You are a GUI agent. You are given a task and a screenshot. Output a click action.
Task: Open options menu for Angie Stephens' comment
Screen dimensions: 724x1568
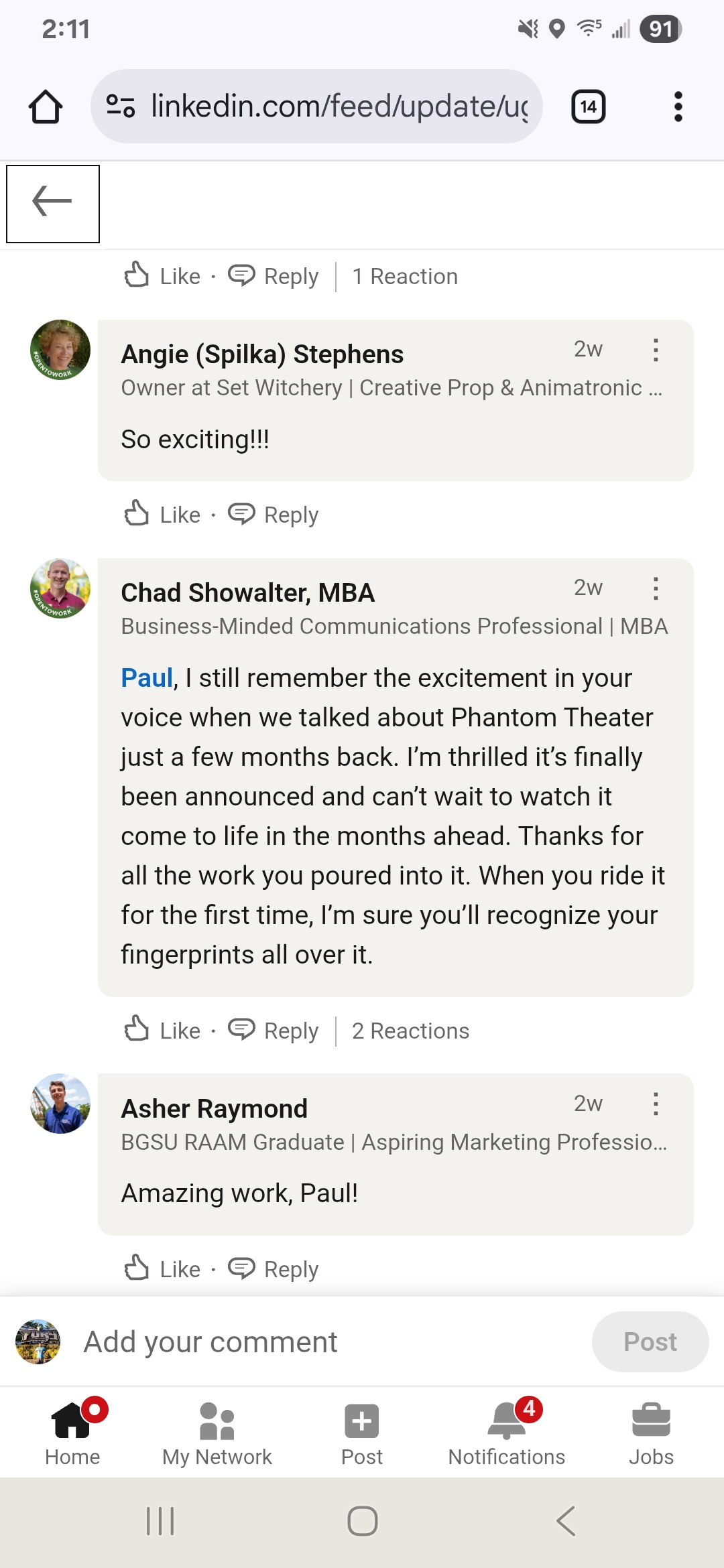click(x=656, y=350)
